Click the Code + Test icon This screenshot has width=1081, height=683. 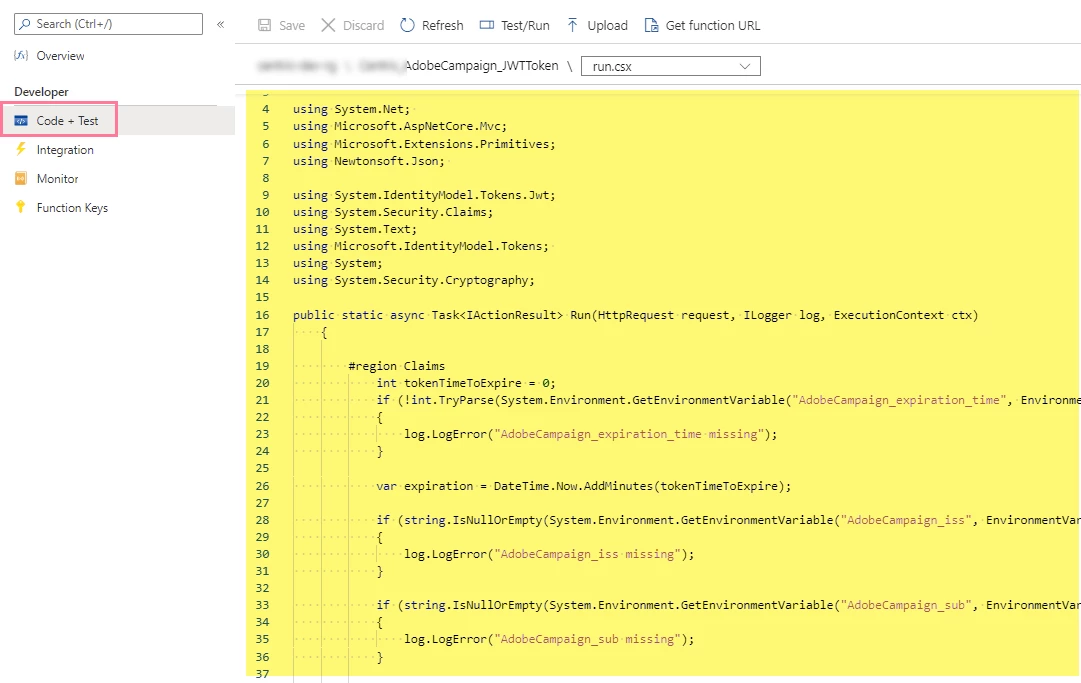[21, 121]
